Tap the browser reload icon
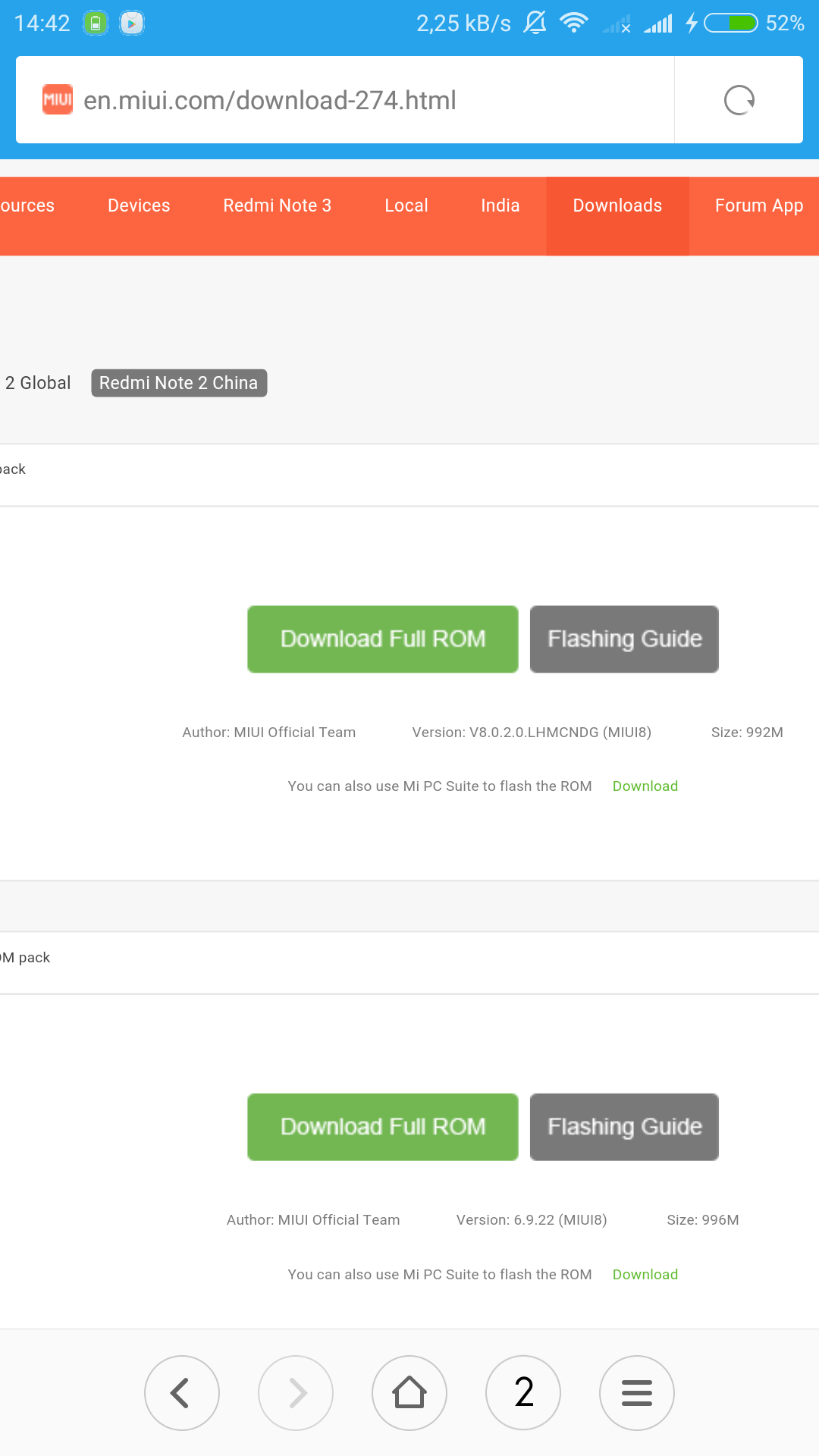 point(739,100)
